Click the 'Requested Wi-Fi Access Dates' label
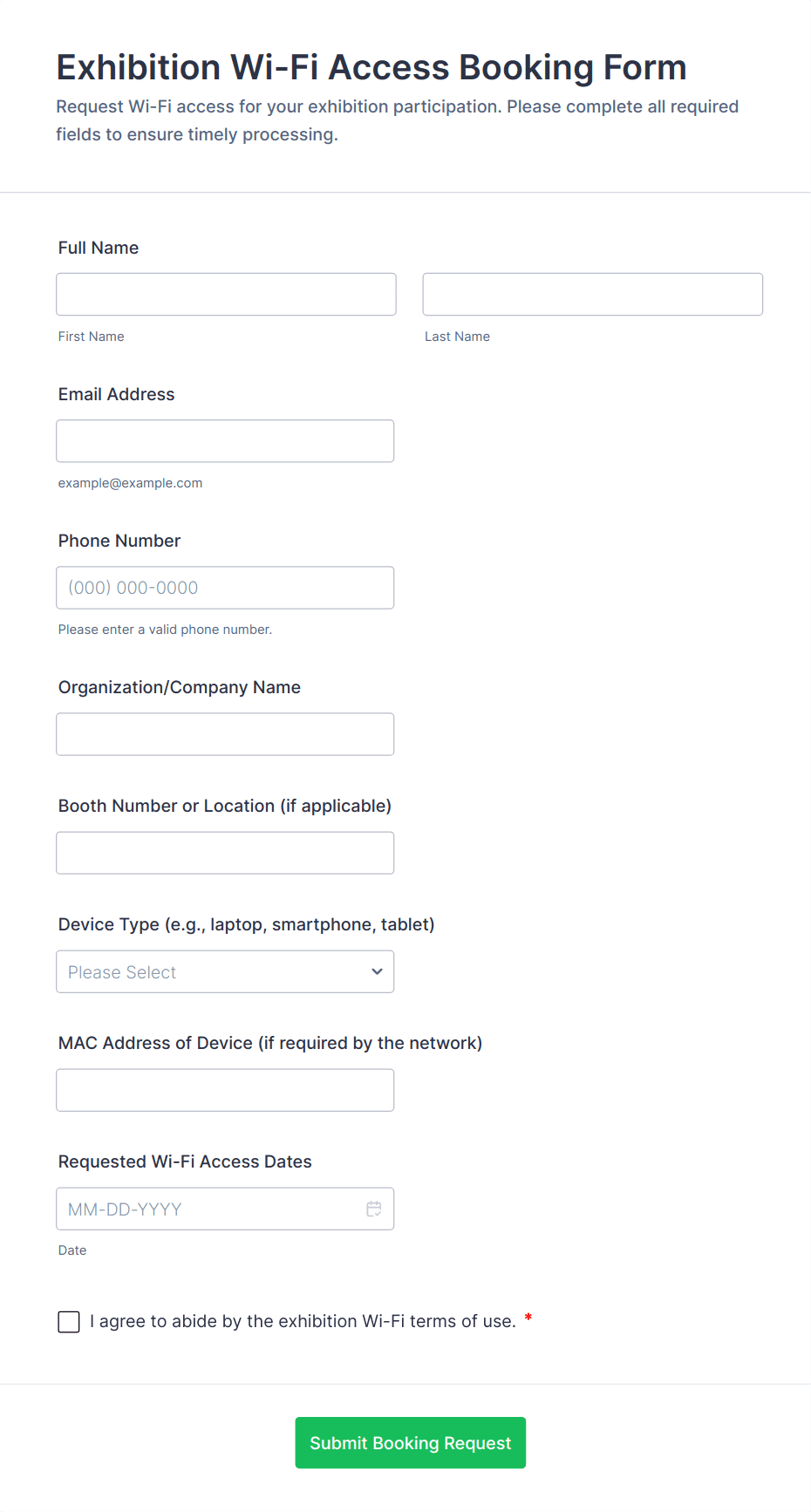This screenshot has height=1512, width=811. 185,1161
